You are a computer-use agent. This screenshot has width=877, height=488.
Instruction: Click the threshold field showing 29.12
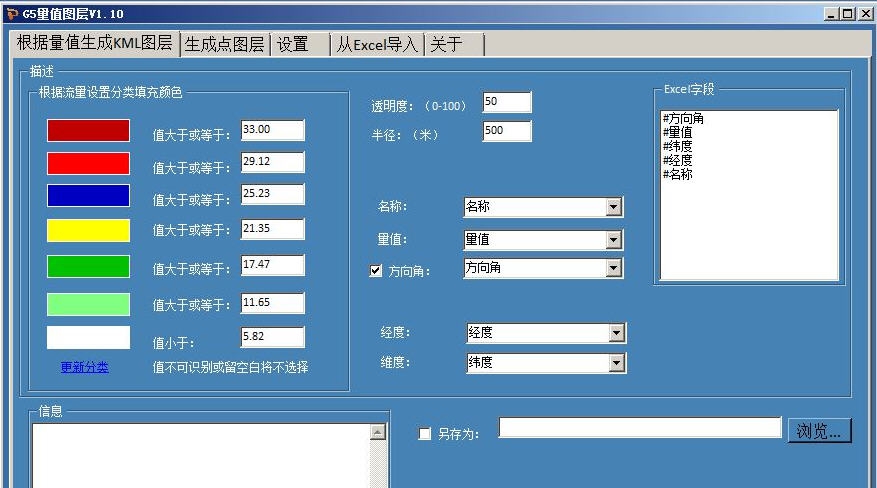point(273,162)
